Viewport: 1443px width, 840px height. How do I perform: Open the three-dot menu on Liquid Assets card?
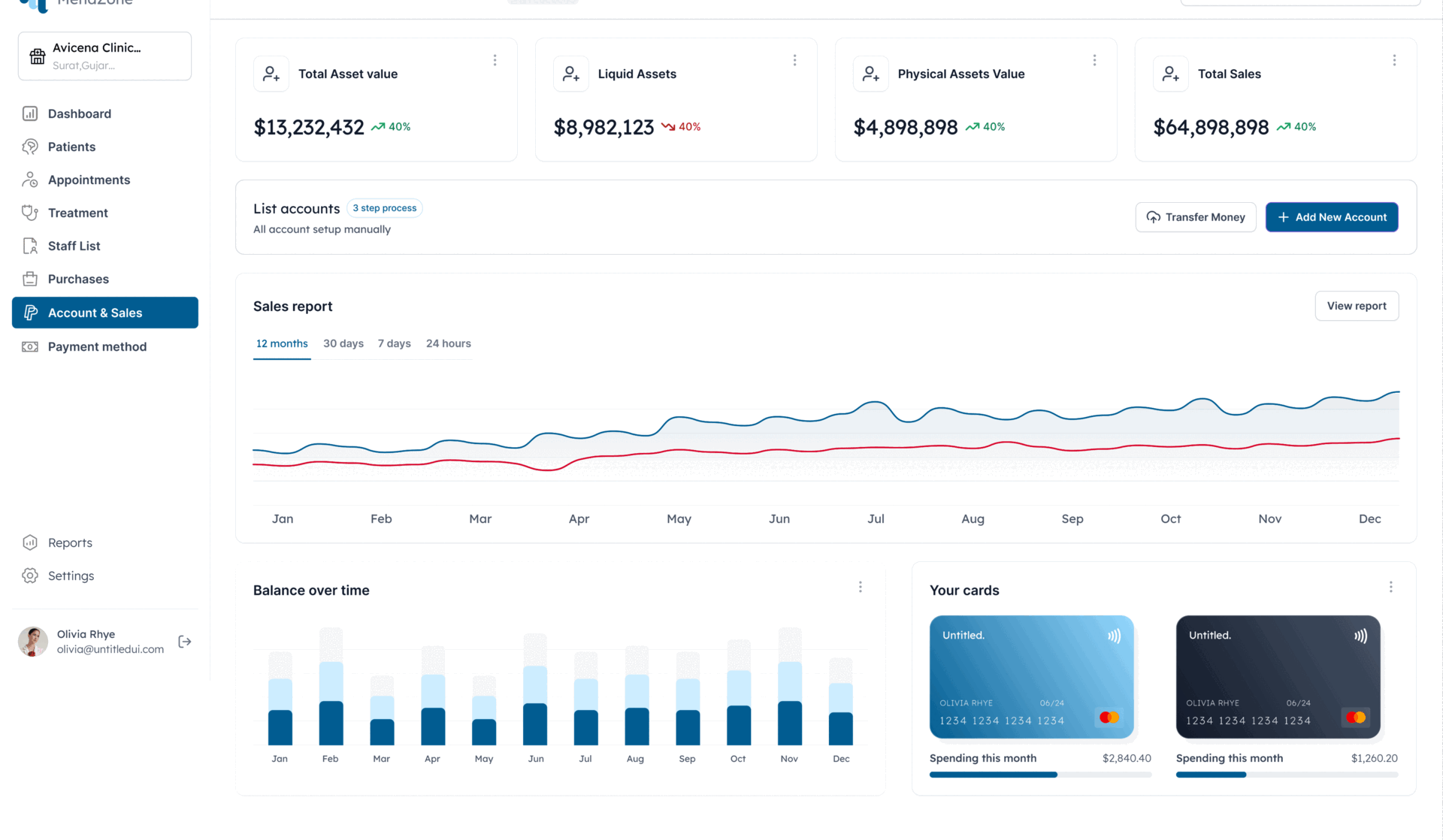point(794,60)
